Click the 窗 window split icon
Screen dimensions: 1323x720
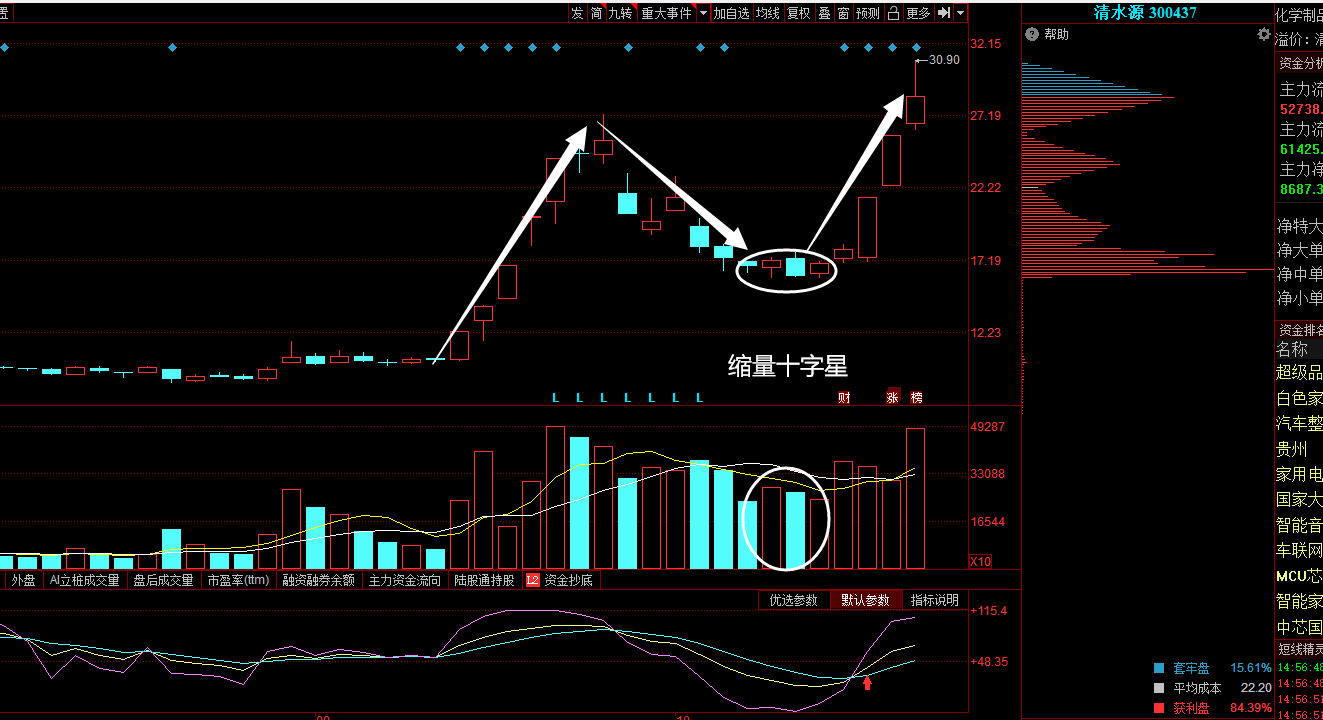pyautogui.click(x=843, y=11)
